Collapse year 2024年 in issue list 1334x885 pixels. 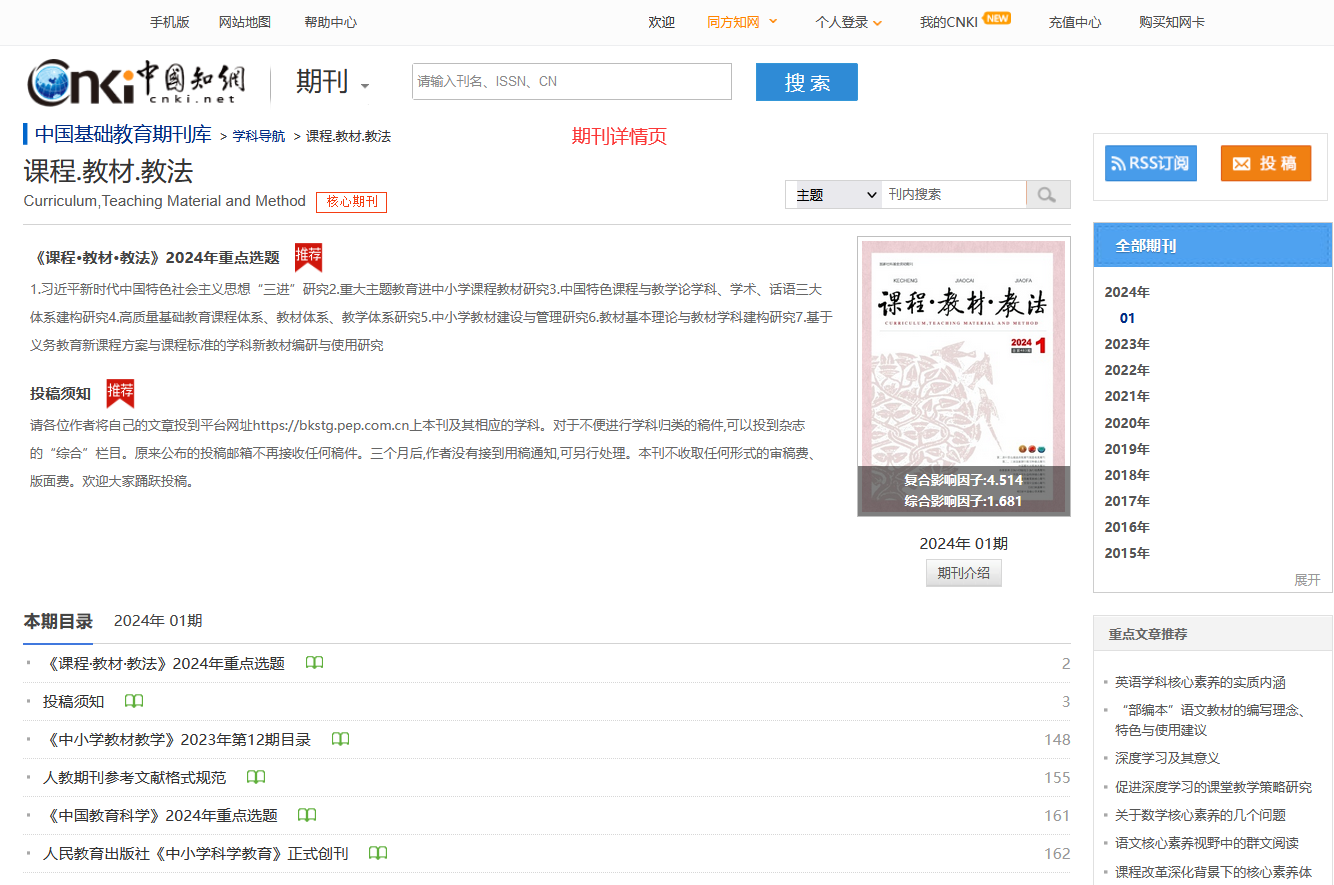[1127, 292]
